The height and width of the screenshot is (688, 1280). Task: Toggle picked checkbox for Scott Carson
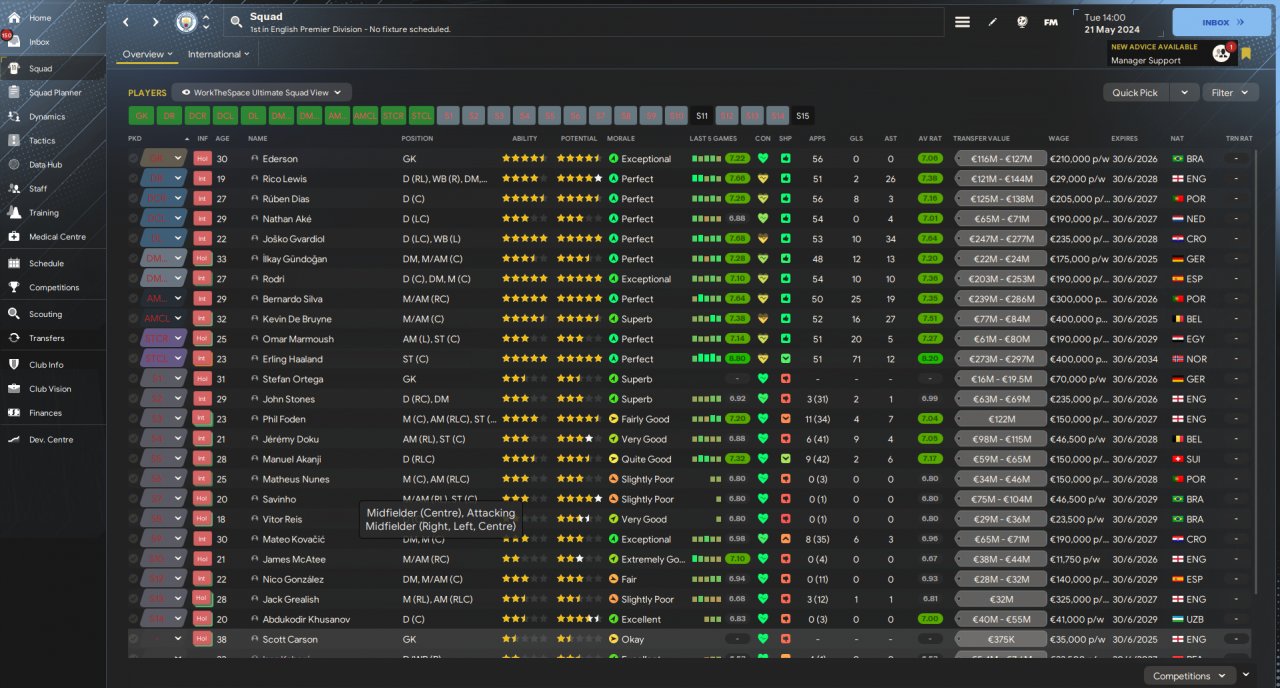133,639
